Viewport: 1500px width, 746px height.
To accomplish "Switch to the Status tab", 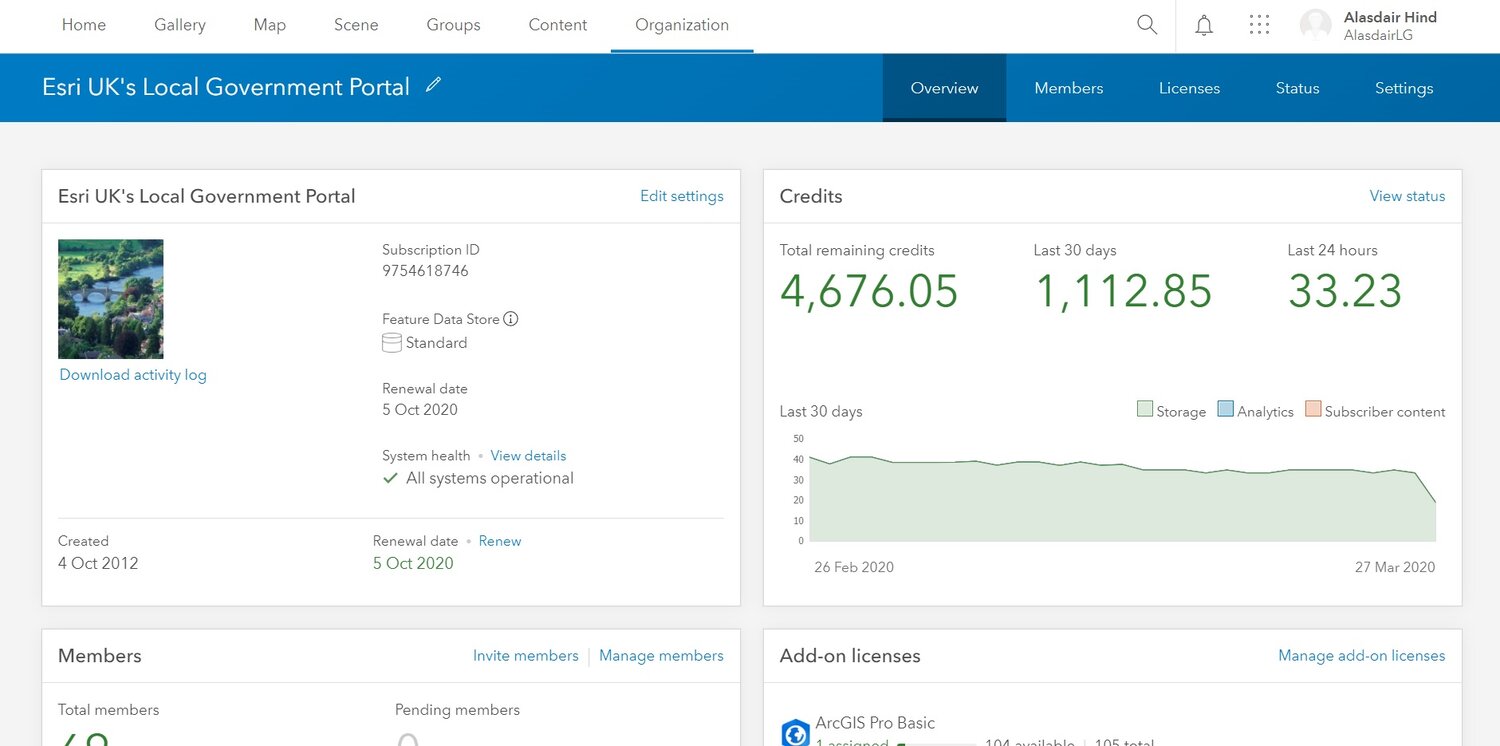I will pyautogui.click(x=1297, y=88).
